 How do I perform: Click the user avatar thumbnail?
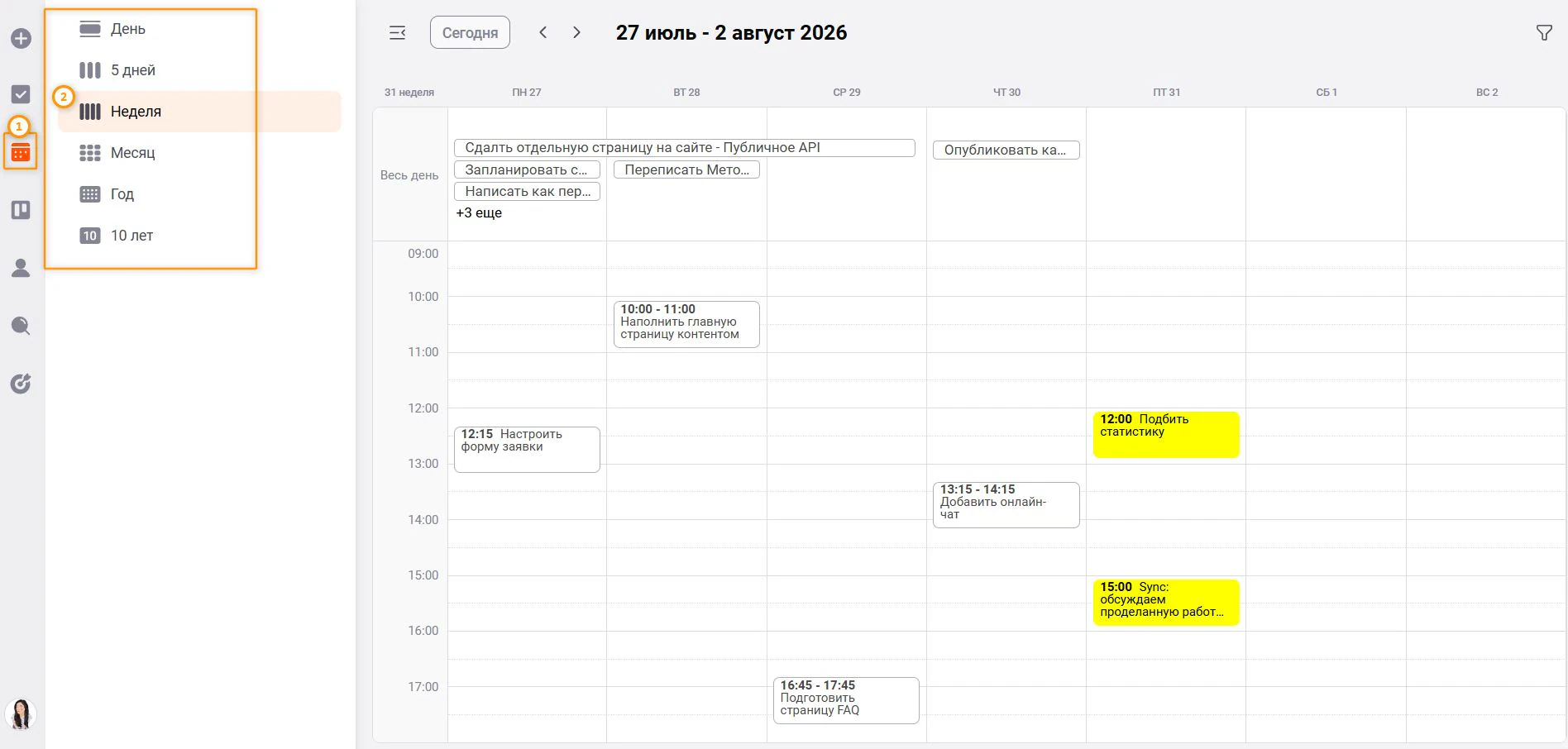tap(21, 714)
